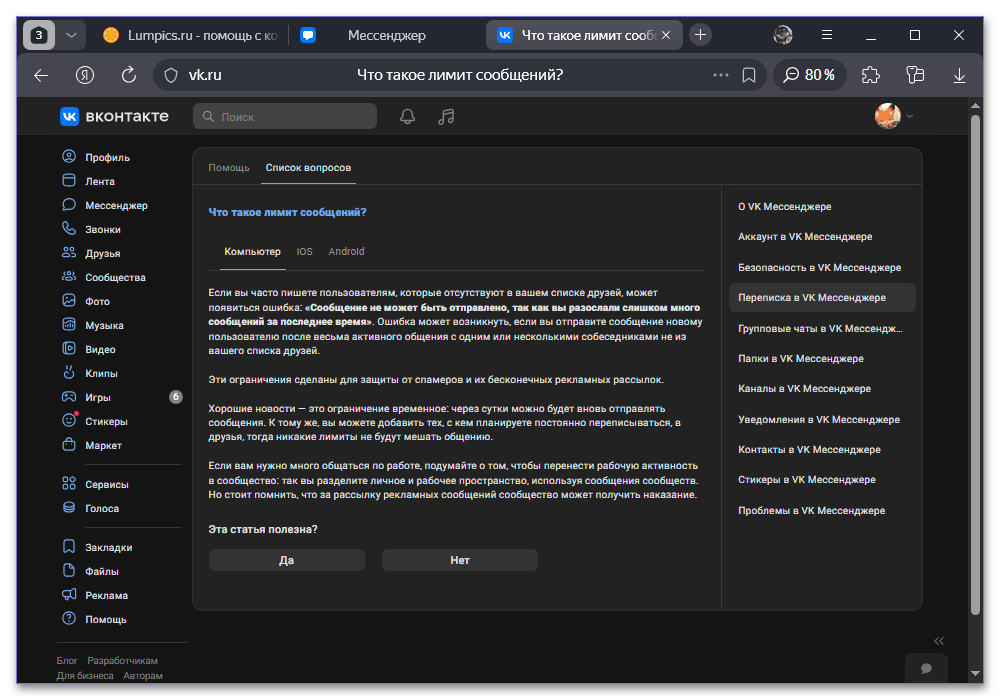Open Фото picture icon
This screenshot has width=1000, height=700.
pos(69,300)
